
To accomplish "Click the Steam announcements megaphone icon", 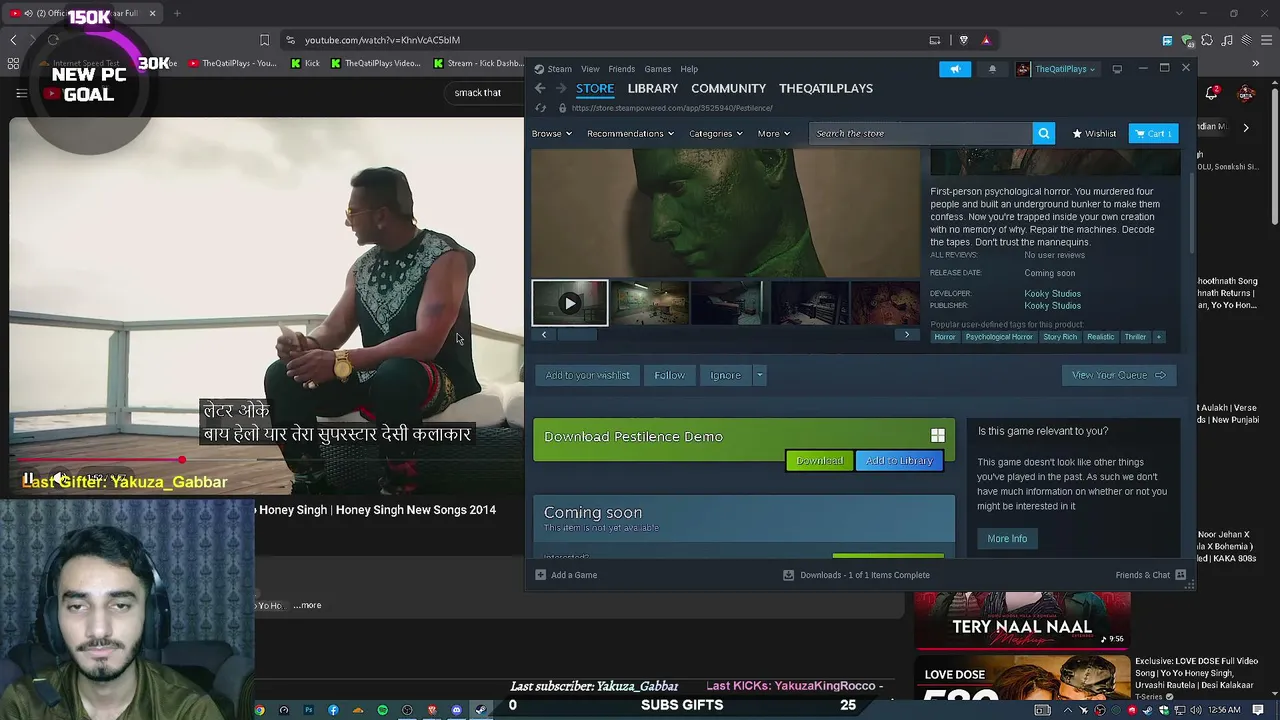I will [x=955, y=69].
